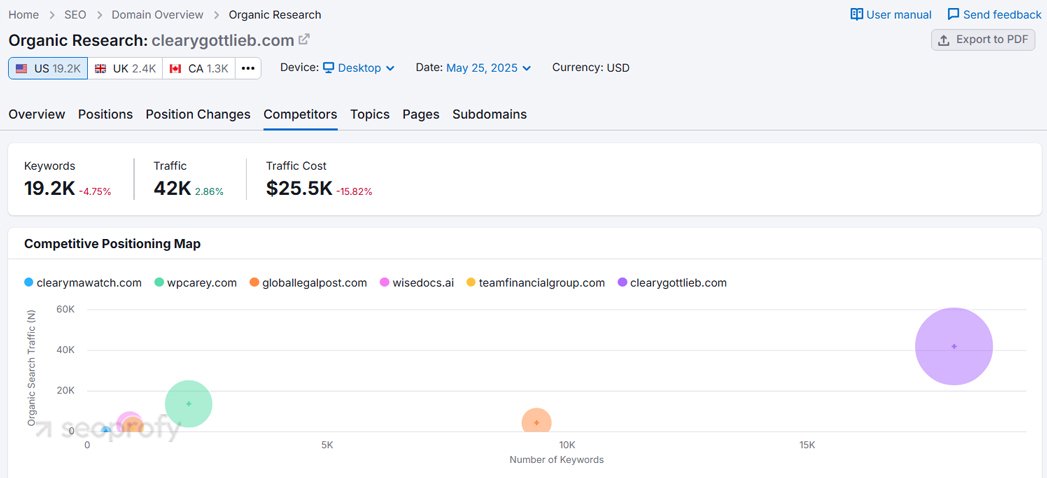Toggle teamfinancialgroup.com legend item
1047x478 pixels.
coord(536,282)
